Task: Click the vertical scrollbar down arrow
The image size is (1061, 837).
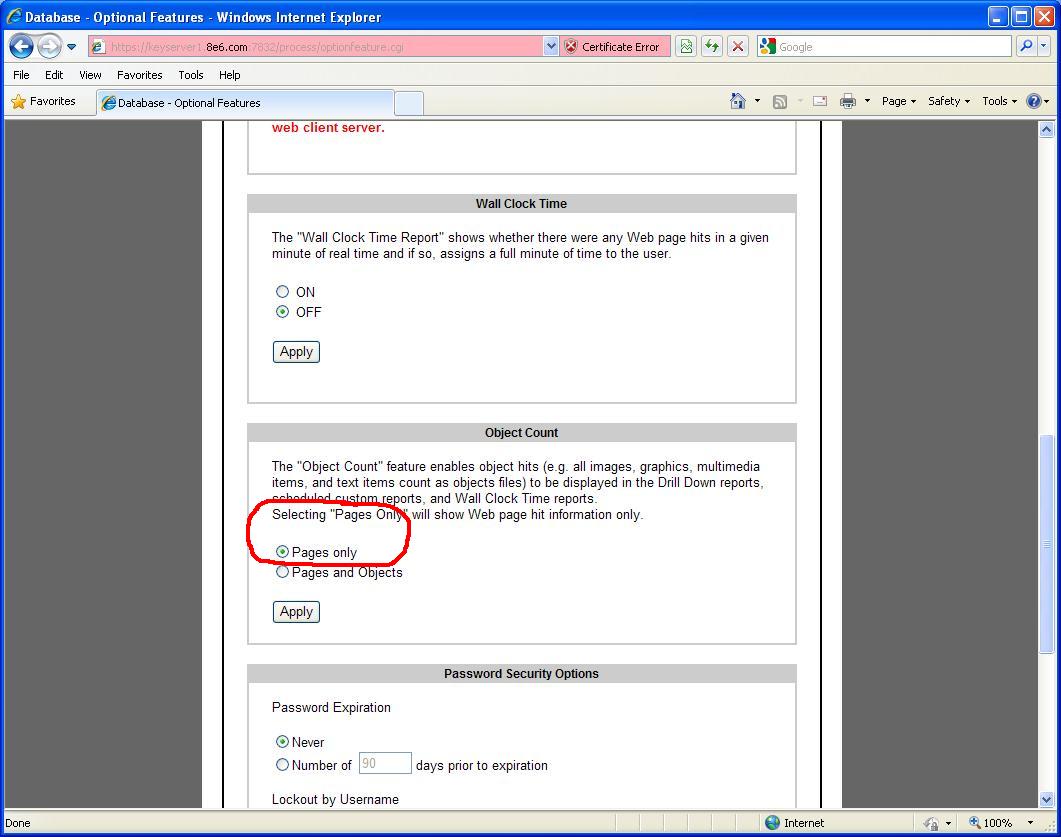Action: point(1047,799)
